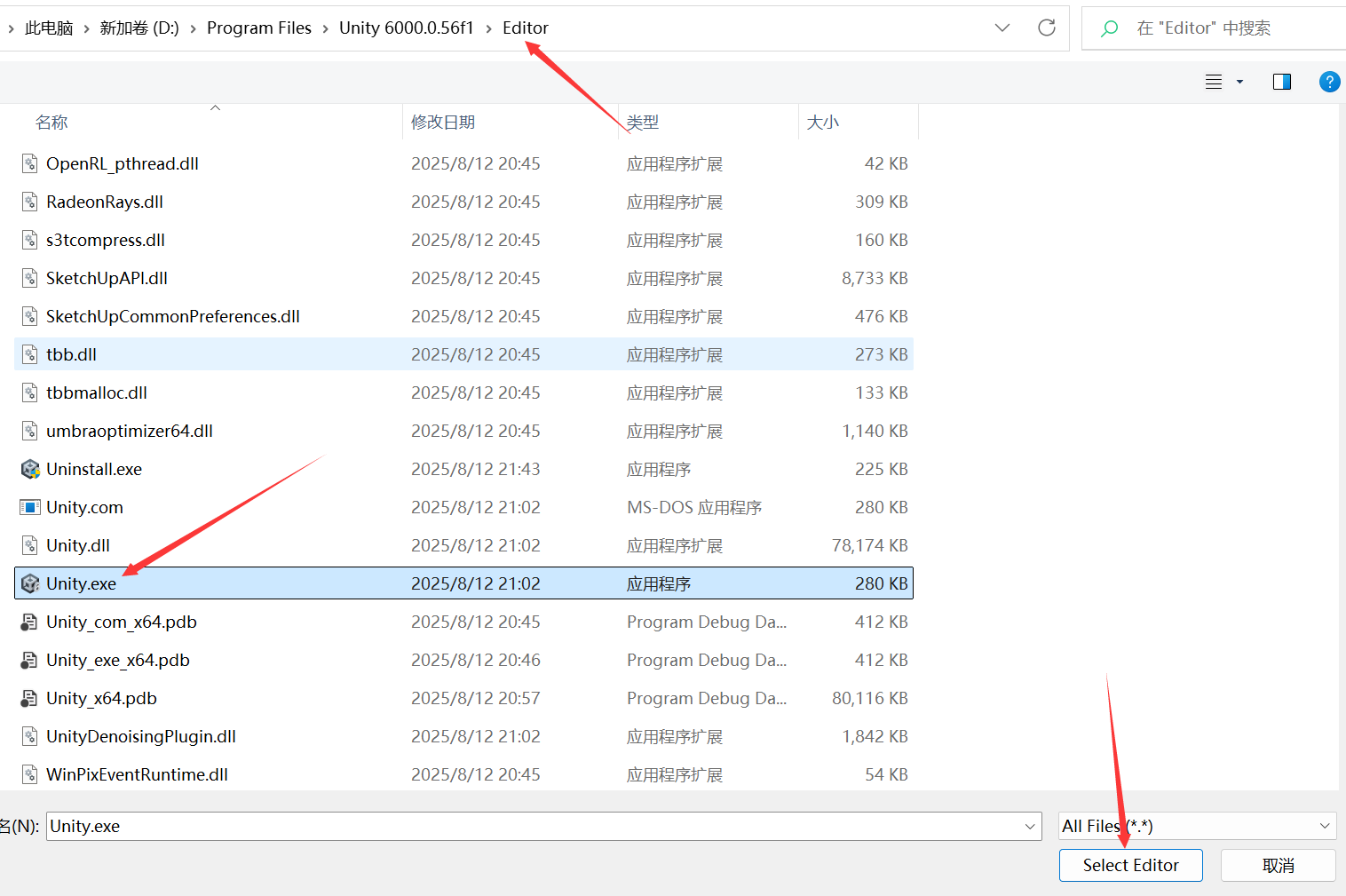Sort by 大小 column header
The height and width of the screenshot is (896, 1346).
(x=823, y=123)
